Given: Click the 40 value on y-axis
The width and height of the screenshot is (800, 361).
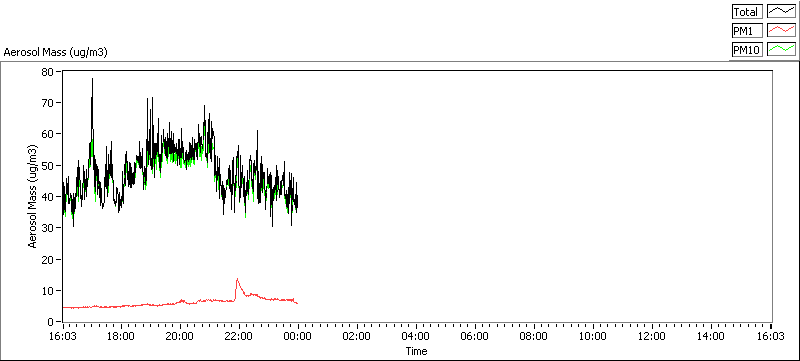Looking at the screenshot, I should pyautogui.click(x=47, y=196).
